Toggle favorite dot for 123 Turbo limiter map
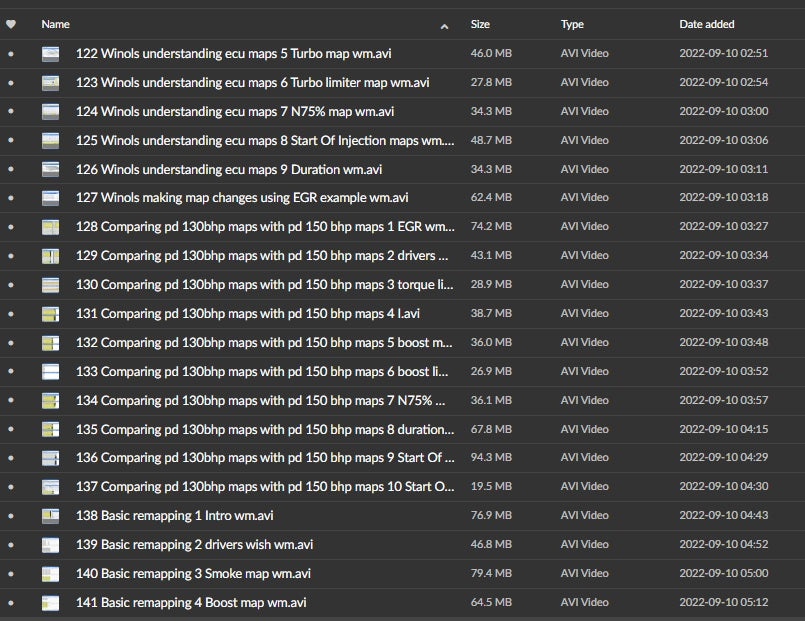Screen dimensions: 805x621 tap(11, 82)
